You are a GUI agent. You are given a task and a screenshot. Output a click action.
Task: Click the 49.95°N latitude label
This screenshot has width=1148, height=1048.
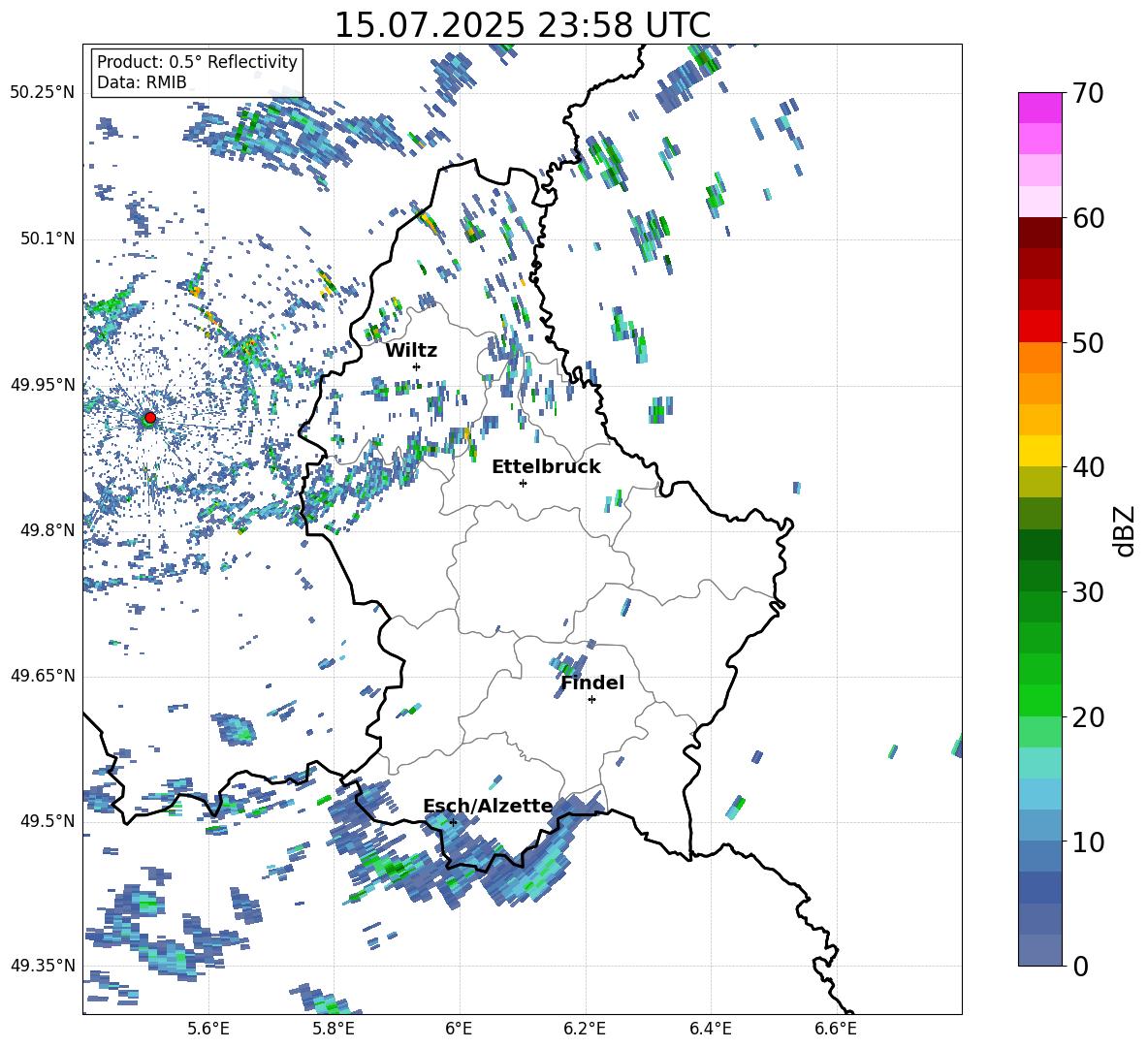pos(43,384)
